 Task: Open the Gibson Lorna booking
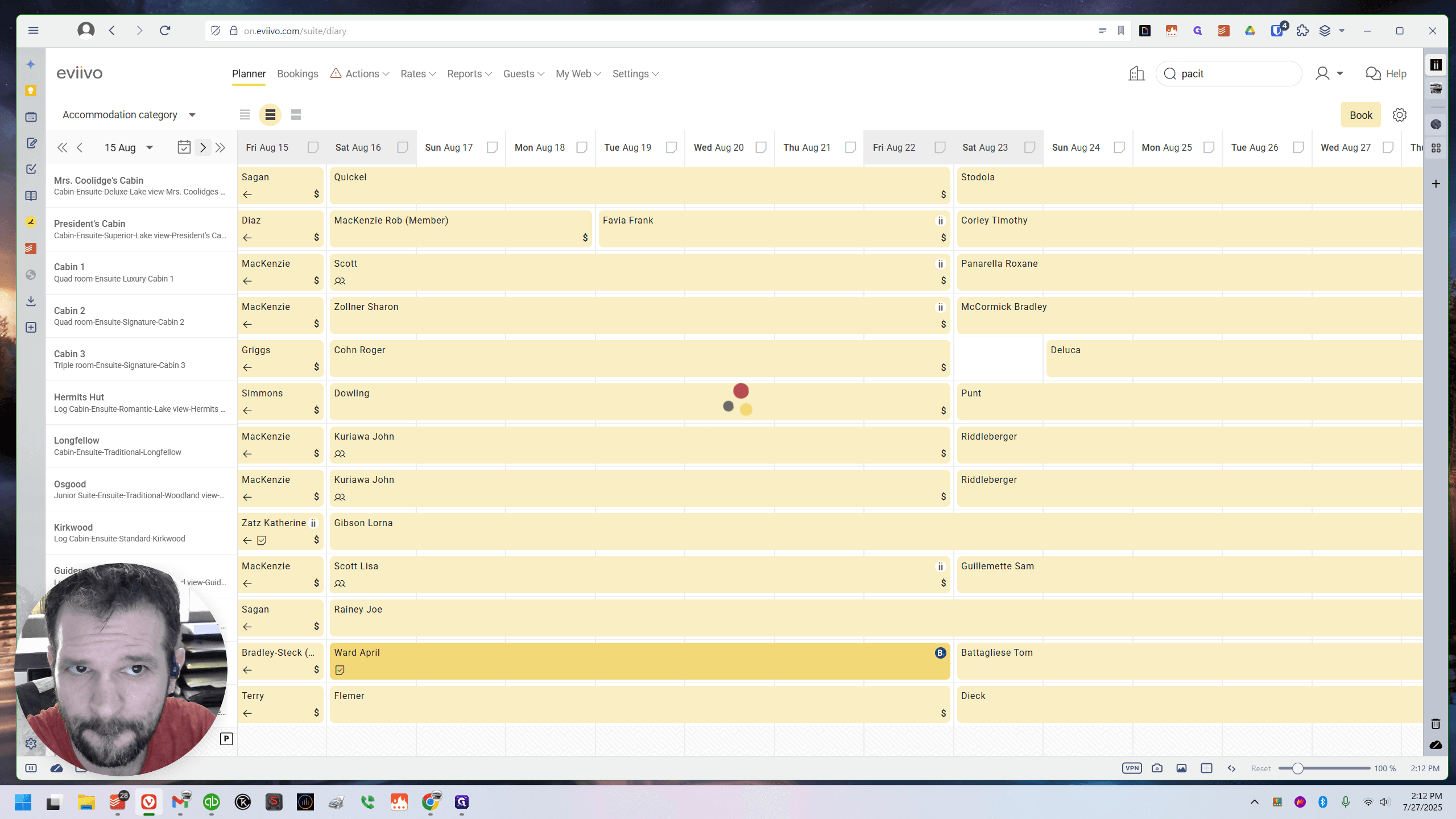876,532
